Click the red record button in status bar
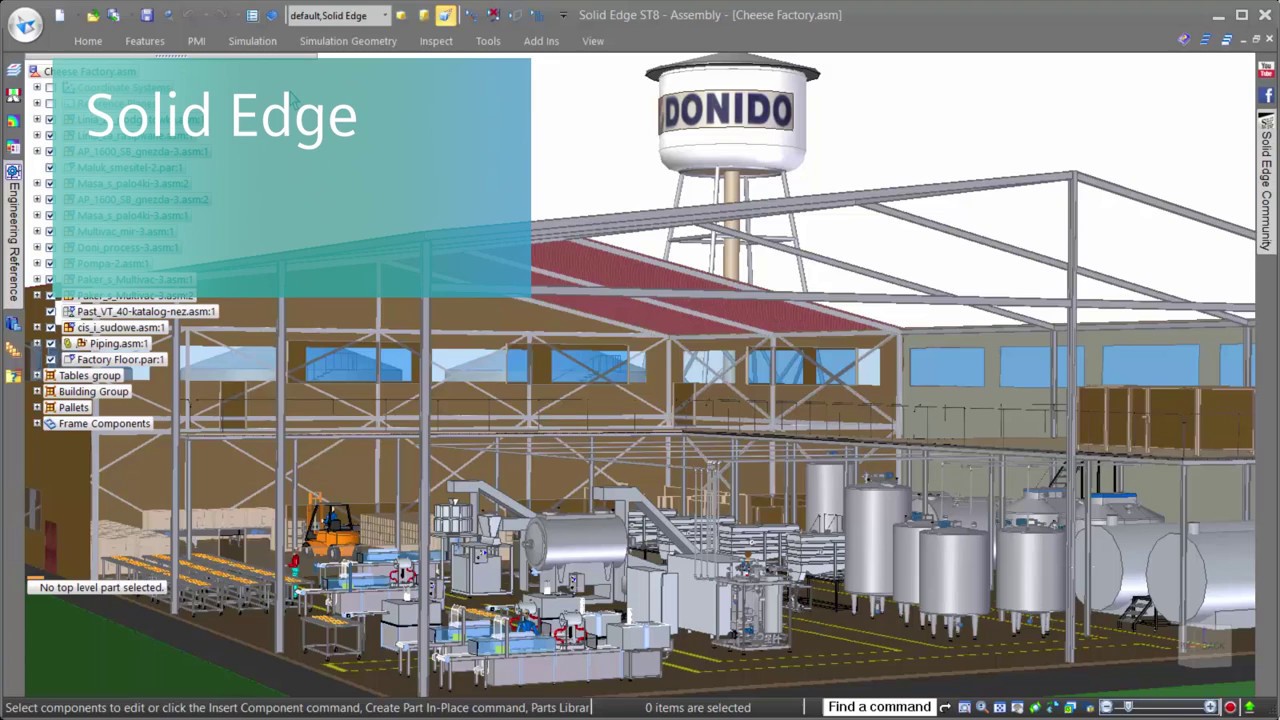 (1231, 708)
